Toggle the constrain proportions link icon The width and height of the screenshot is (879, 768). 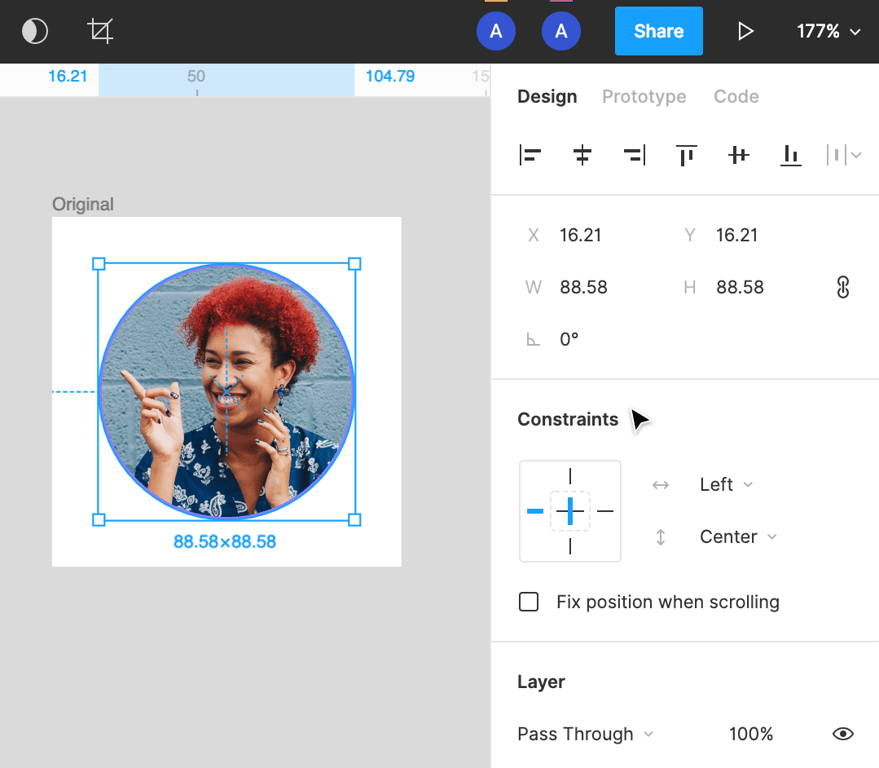(x=842, y=287)
